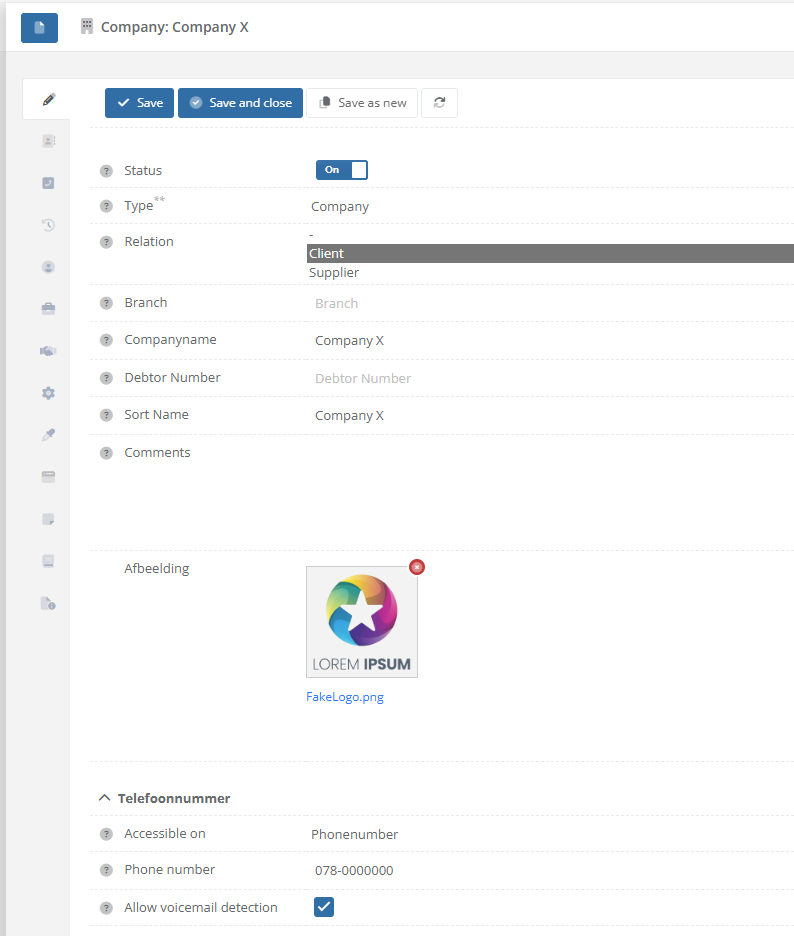
Task: Open the briefcase sidebar icon
Action: pos(48,309)
